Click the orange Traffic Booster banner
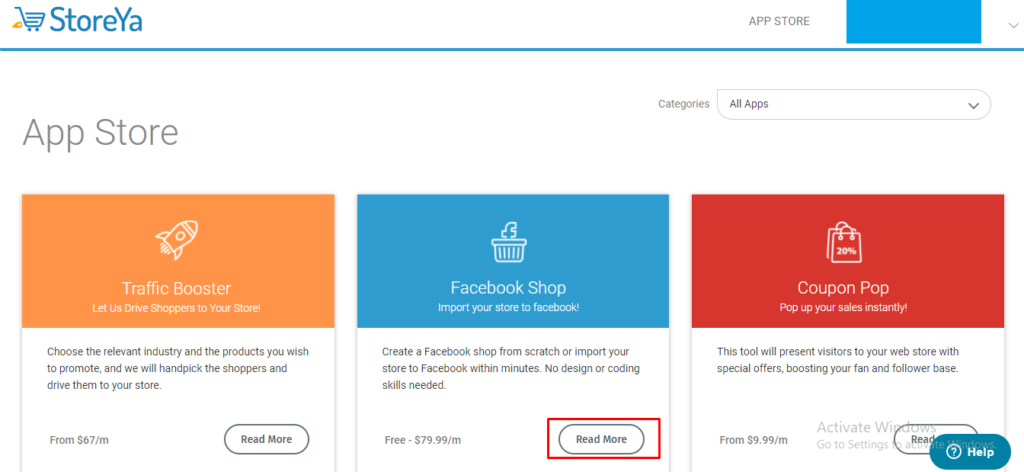 click(178, 261)
